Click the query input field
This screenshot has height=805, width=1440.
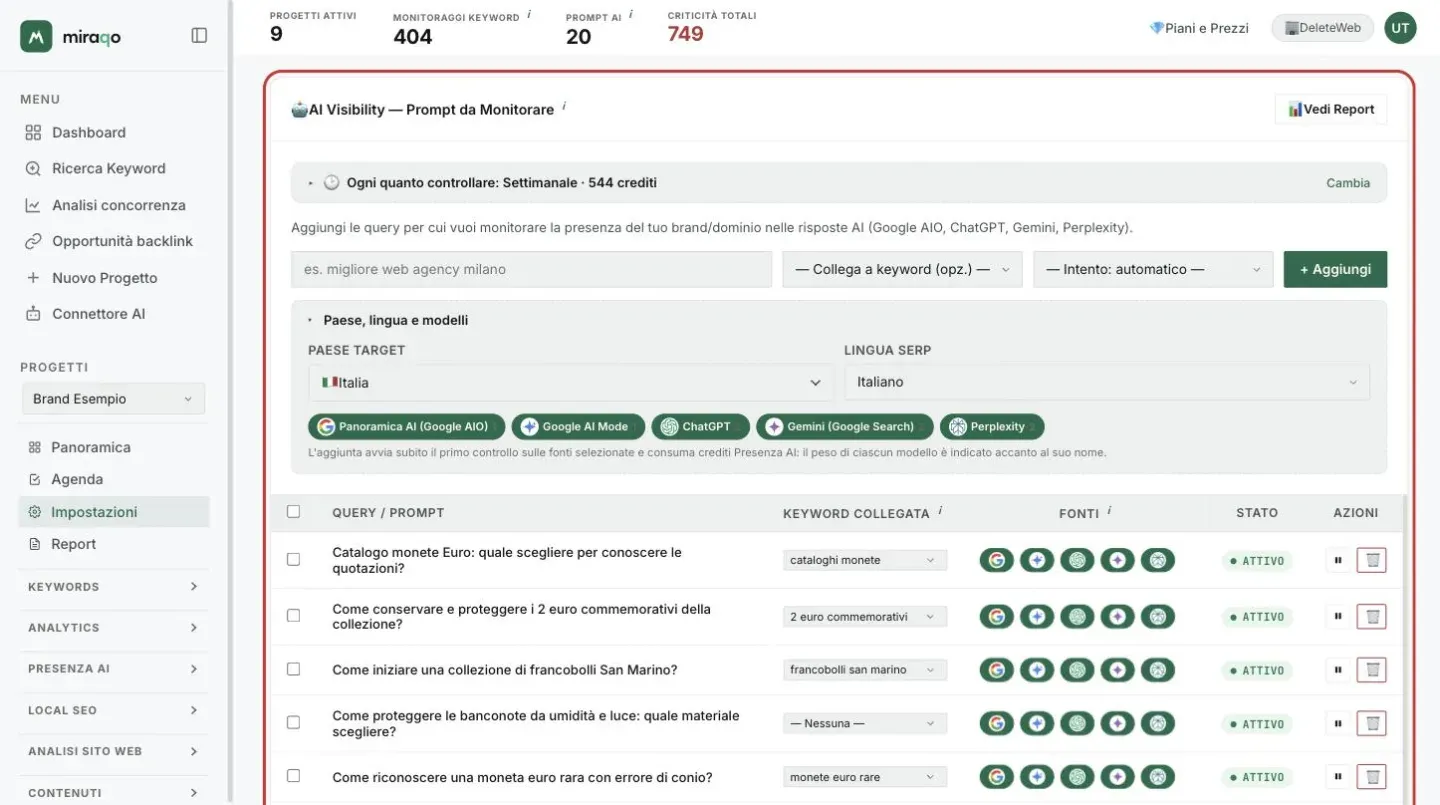(531, 269)
